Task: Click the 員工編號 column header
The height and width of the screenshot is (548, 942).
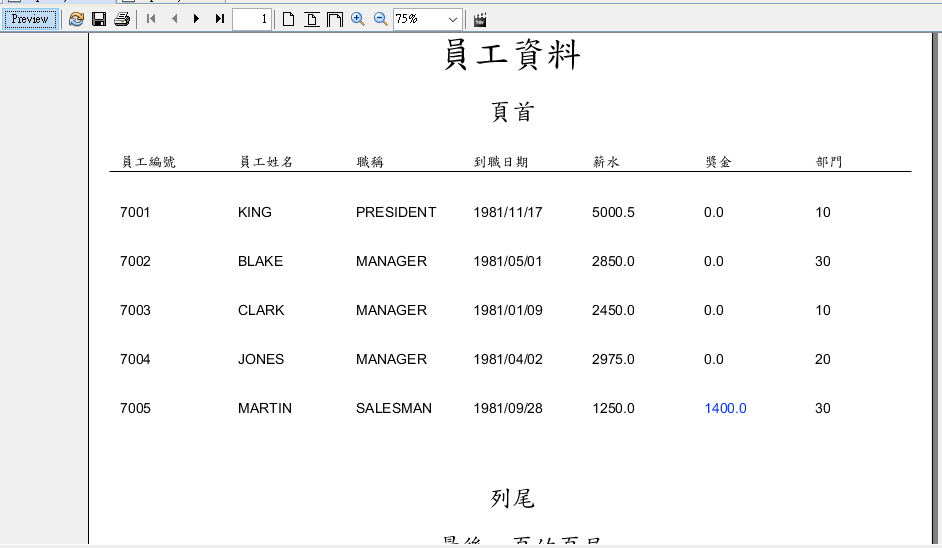Action: 148,162
